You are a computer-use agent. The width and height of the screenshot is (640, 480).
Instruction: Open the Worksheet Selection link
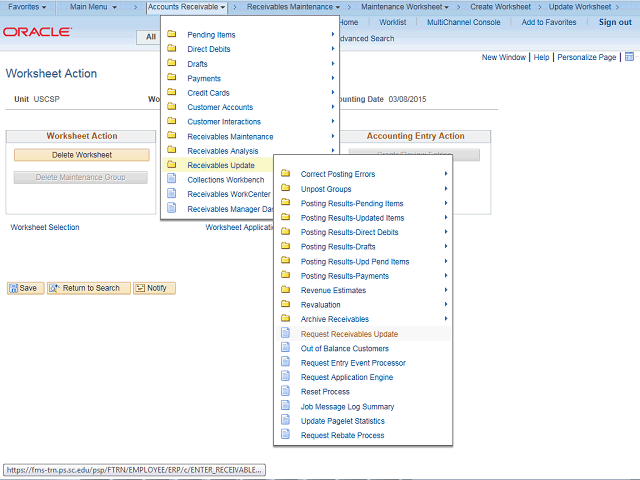tap(45, 228)
